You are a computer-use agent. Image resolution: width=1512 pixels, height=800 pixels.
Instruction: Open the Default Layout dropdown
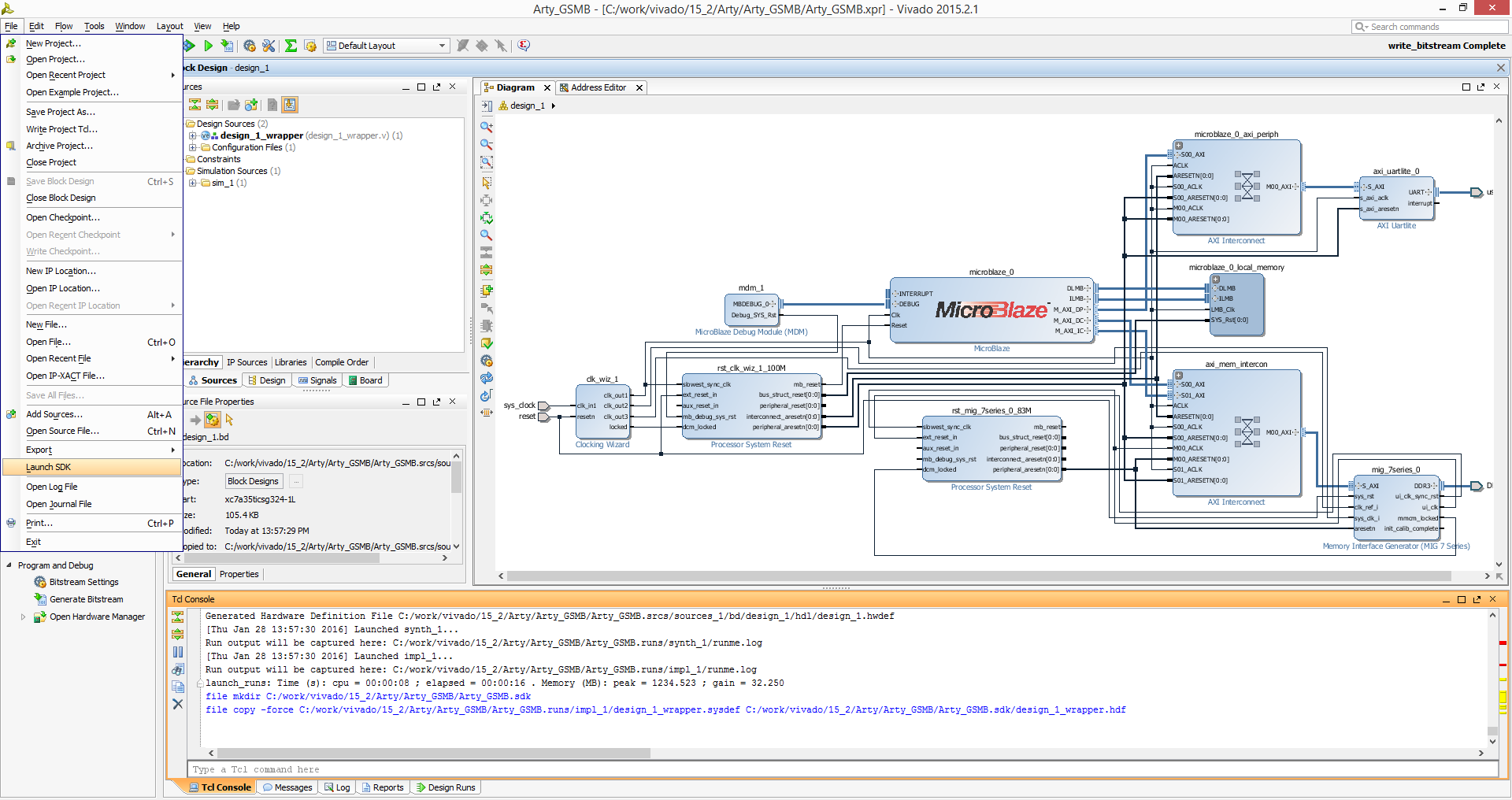point(387,46)
